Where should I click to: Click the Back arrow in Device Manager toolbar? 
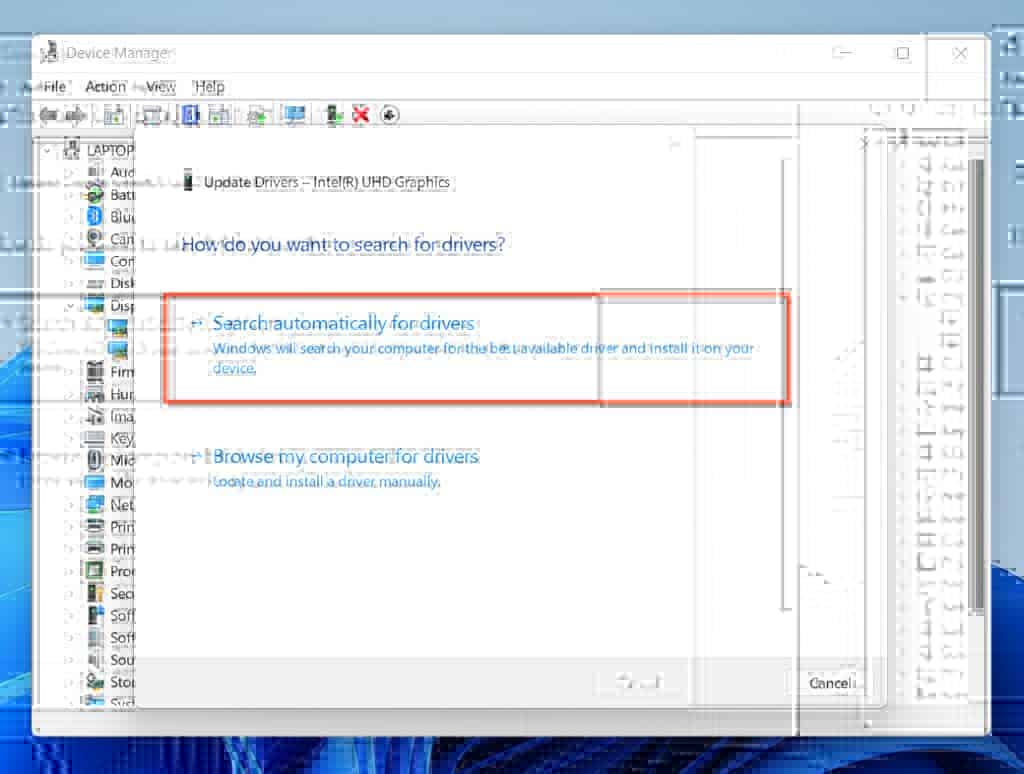49,116
